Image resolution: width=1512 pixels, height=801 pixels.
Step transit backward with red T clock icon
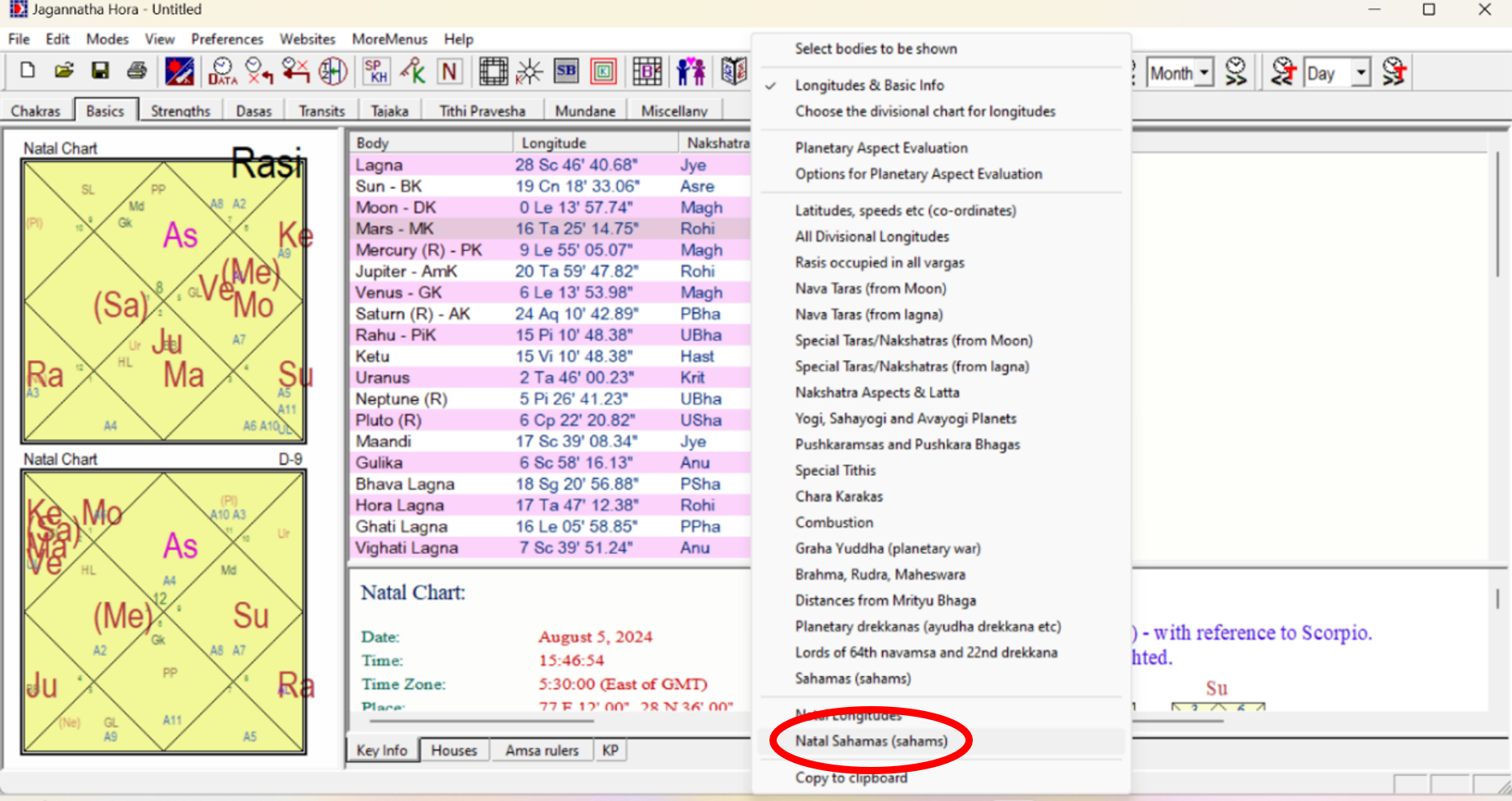tap(1283, 72)
